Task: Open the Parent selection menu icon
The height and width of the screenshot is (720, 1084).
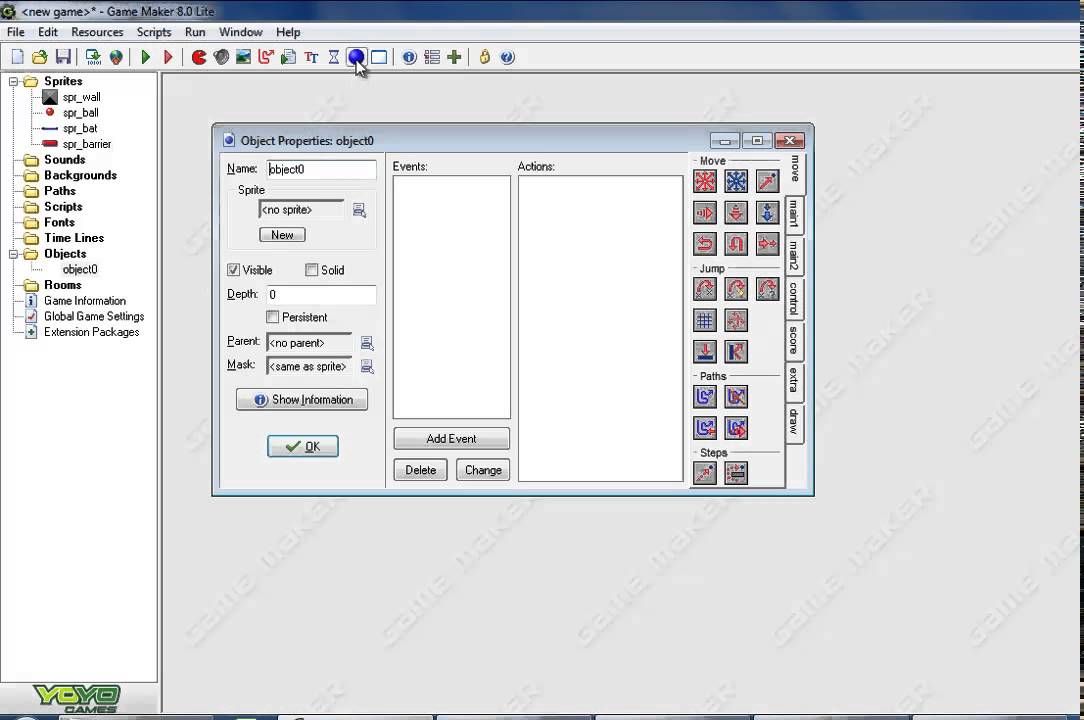Action: tap(367, 343)
